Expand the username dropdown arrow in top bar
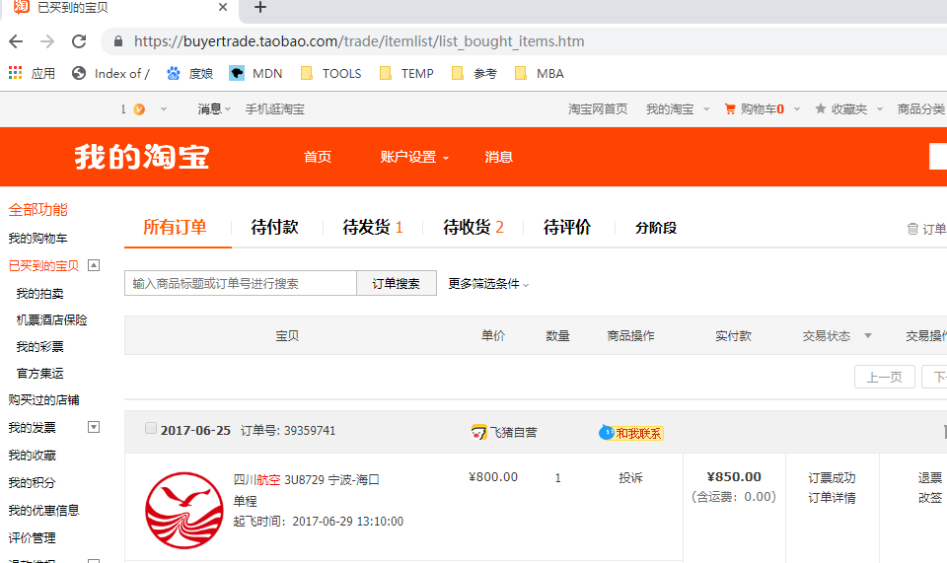 pos(163,109)
